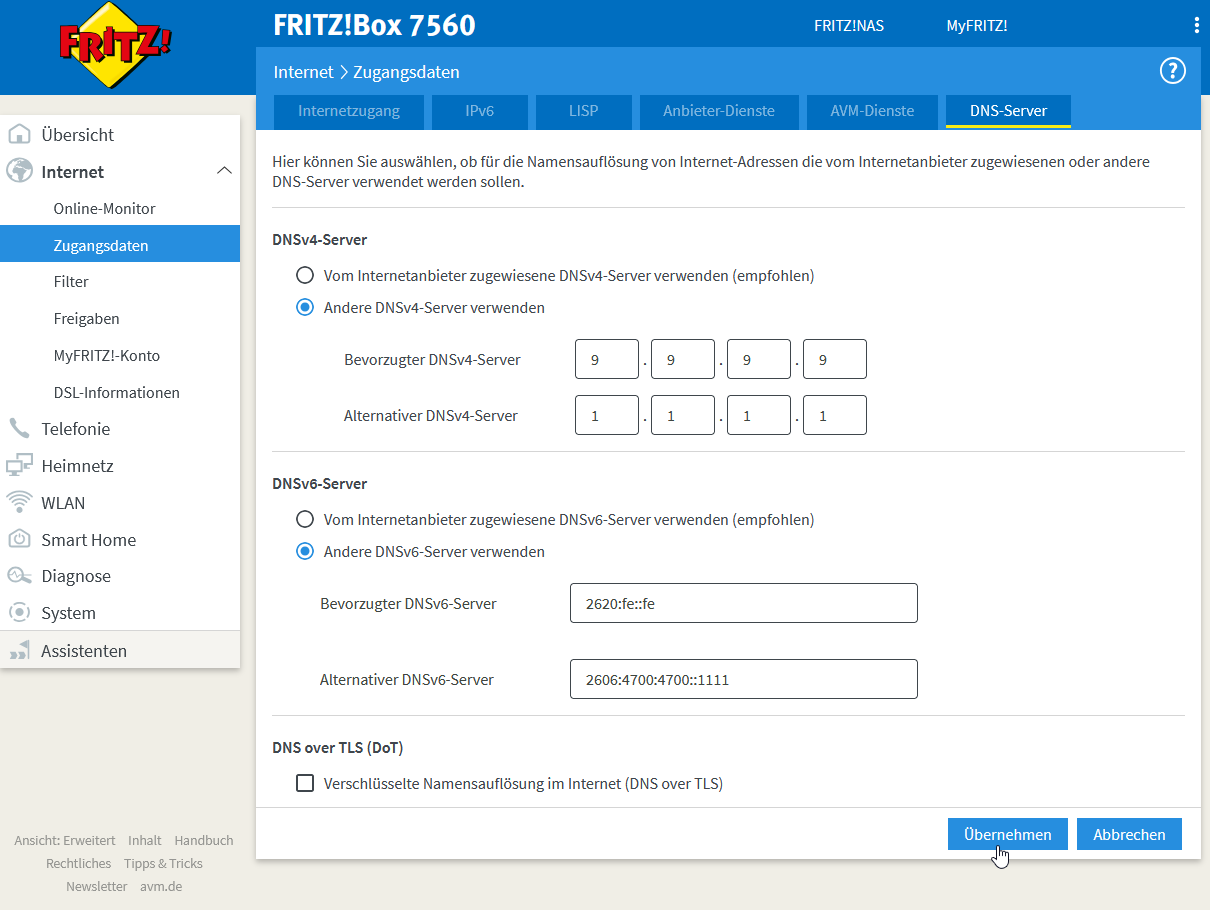Enable DNS over TLS encryption
Screen dimensions: 1210x910
tap(305, 783)
